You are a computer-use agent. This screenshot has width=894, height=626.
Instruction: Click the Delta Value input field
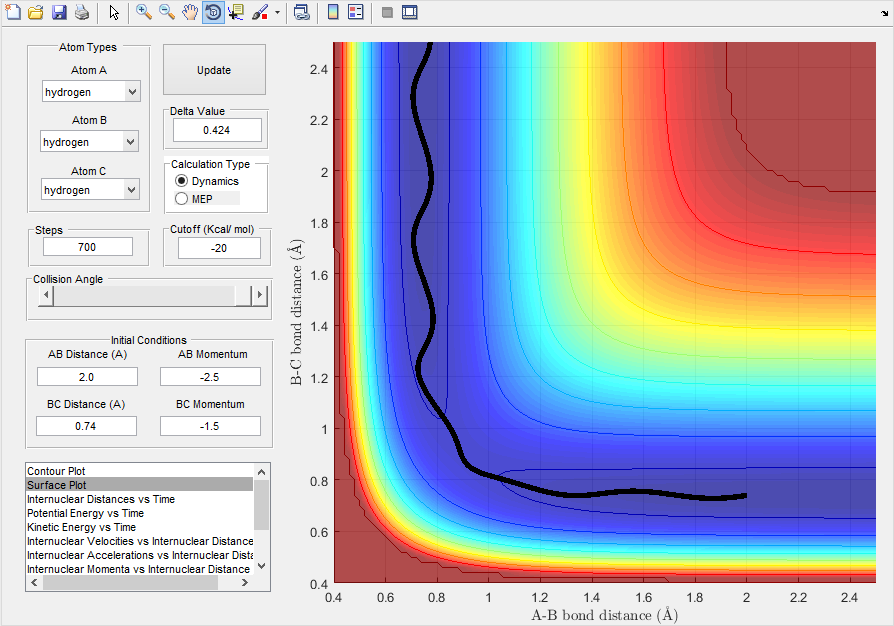click(x=217, y=130)
